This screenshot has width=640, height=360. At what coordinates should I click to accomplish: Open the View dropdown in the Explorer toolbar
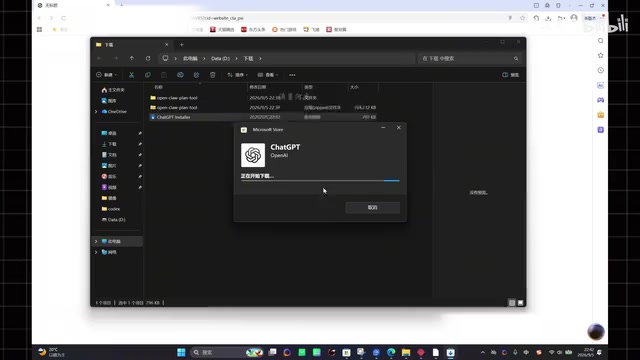point(268,75)
